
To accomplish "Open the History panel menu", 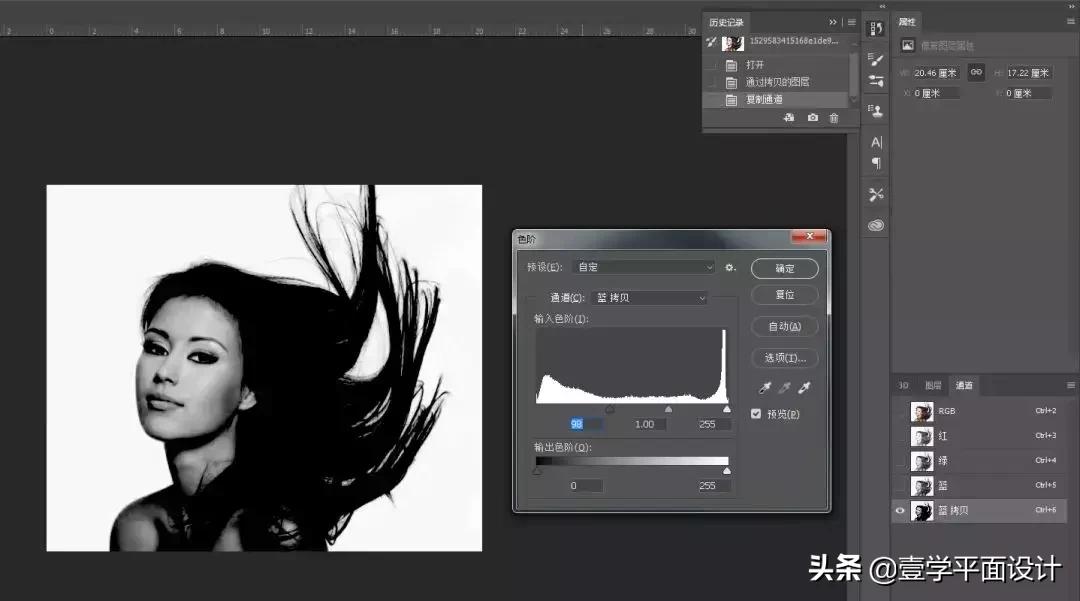I will tap(851, 22).
